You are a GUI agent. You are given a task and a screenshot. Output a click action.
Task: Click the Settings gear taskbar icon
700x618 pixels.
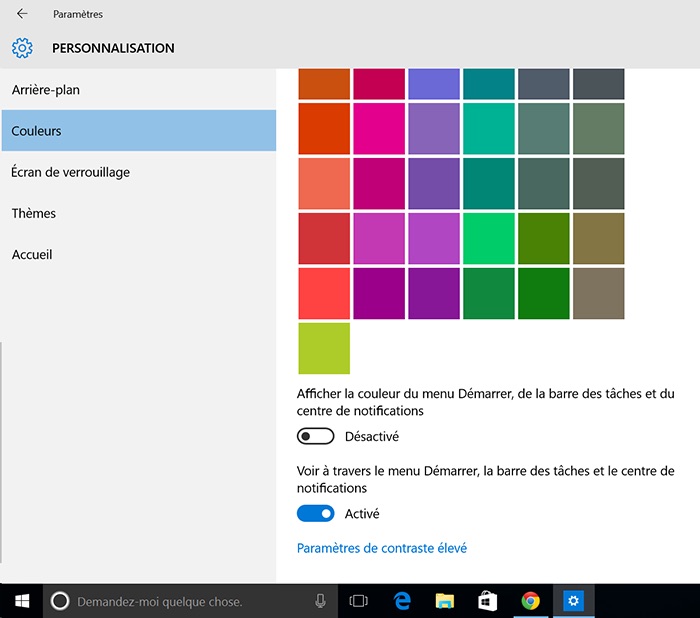(x=574, y=601)
